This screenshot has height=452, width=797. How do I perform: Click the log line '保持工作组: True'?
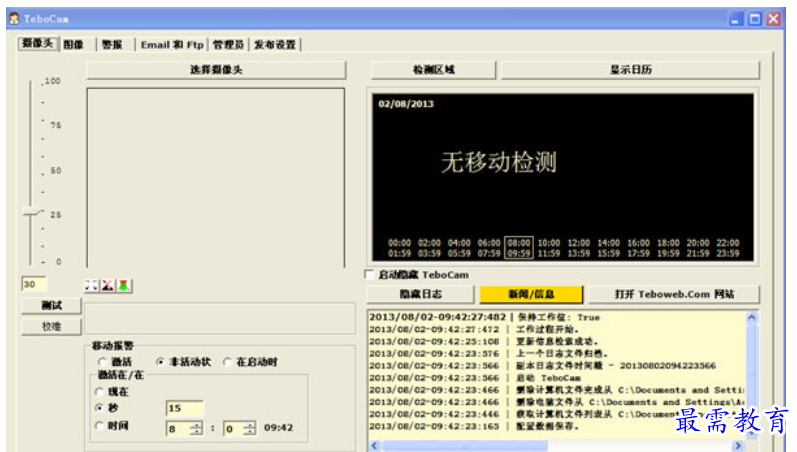[x=485, y=317]
